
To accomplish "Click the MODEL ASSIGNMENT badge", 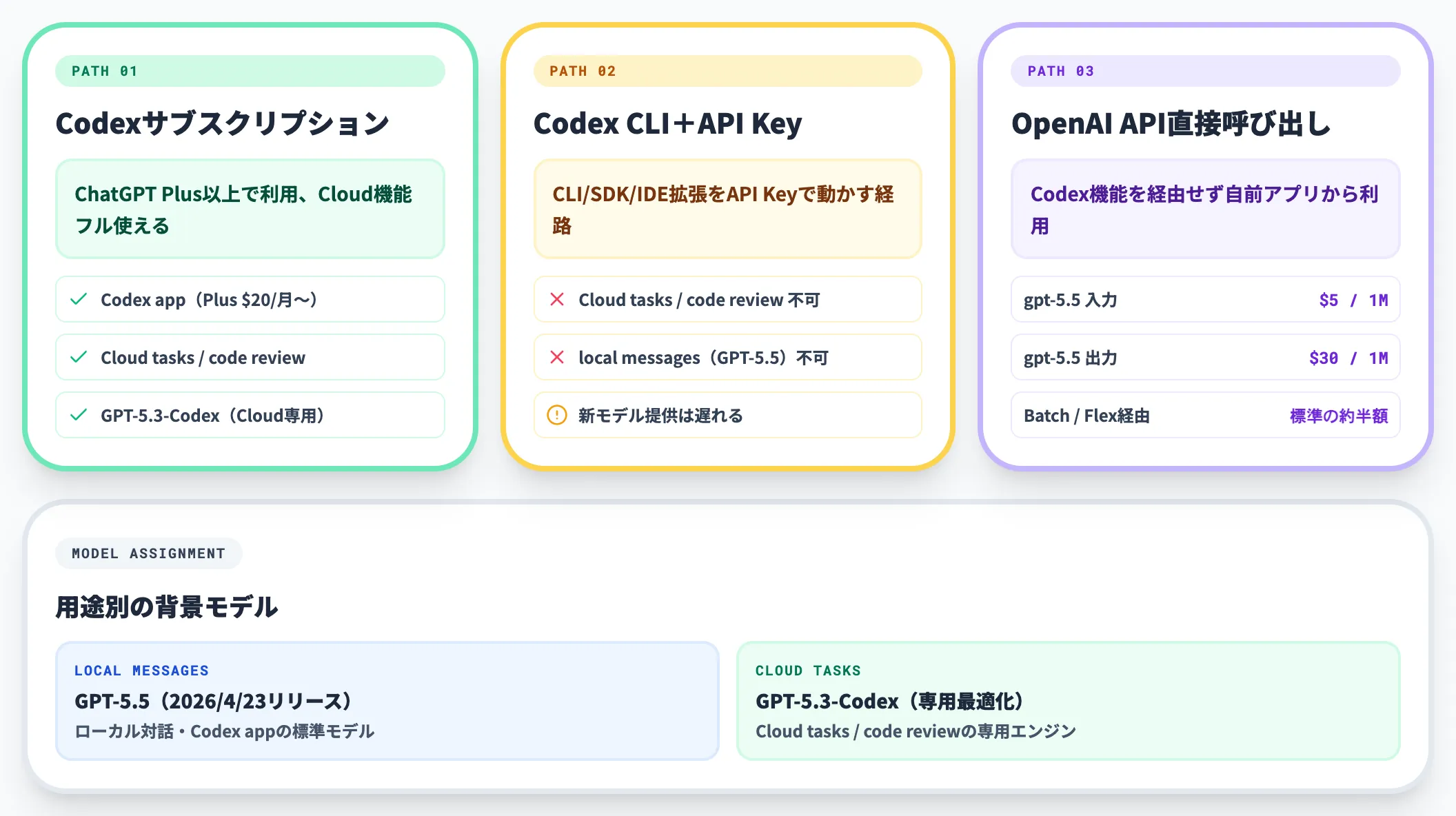I will [149, 553].
